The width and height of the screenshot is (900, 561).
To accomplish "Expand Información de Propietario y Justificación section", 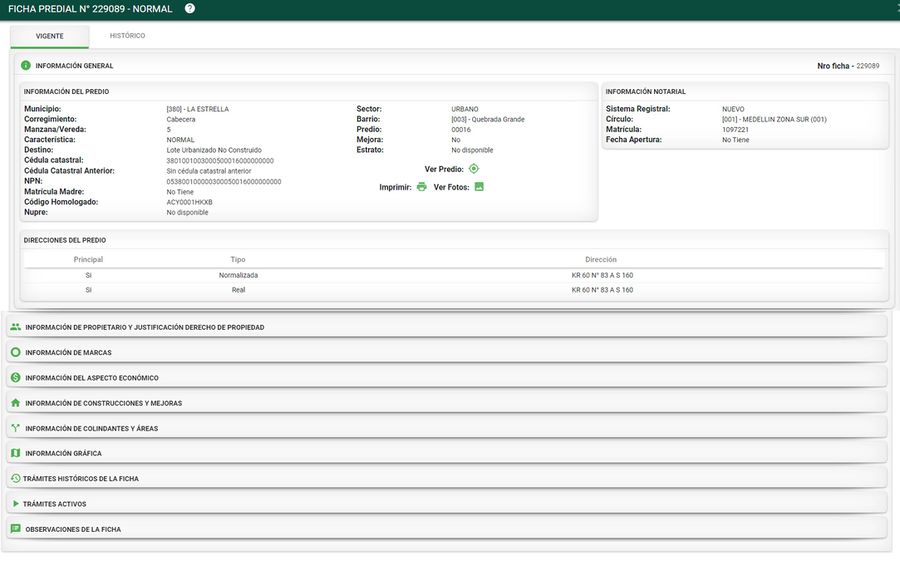I will (x=447, y=327).
